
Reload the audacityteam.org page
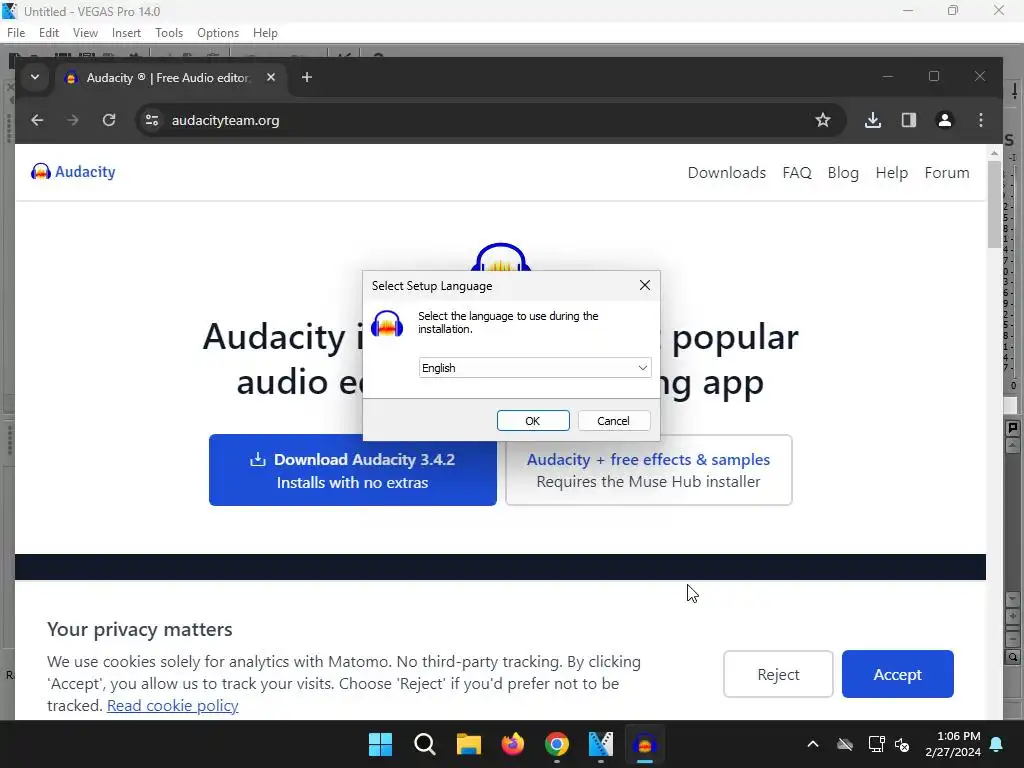click(x=109, y=120)
